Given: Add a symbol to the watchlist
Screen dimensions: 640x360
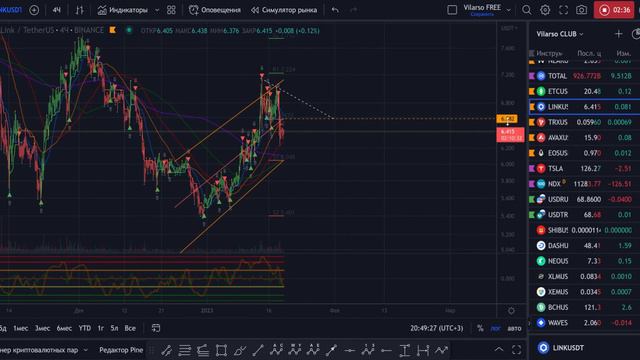Looking at the screenshot, I should pyautogui.click(x=618, y=34).
